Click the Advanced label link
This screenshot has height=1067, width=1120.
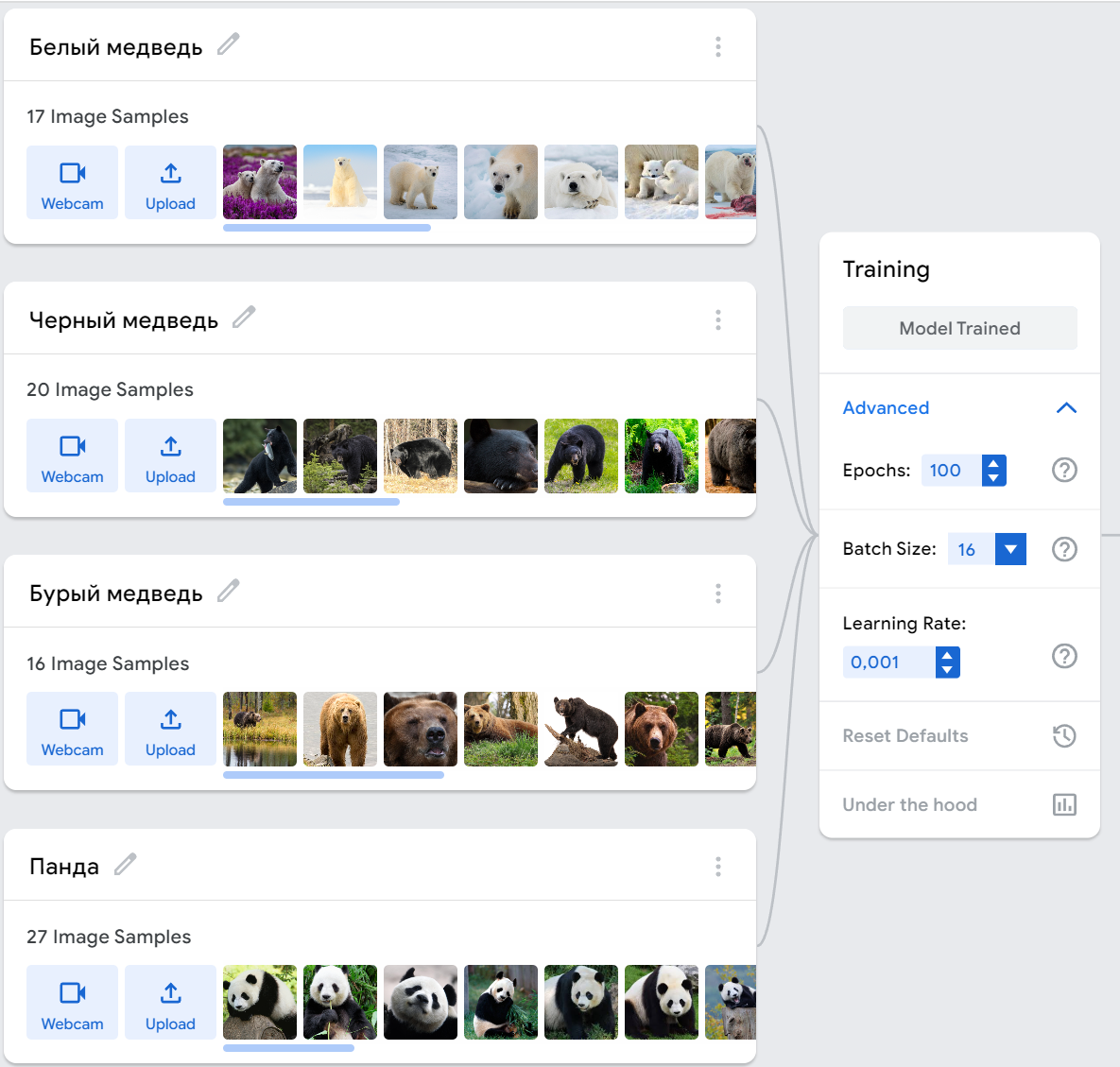[x=886, y=407]
